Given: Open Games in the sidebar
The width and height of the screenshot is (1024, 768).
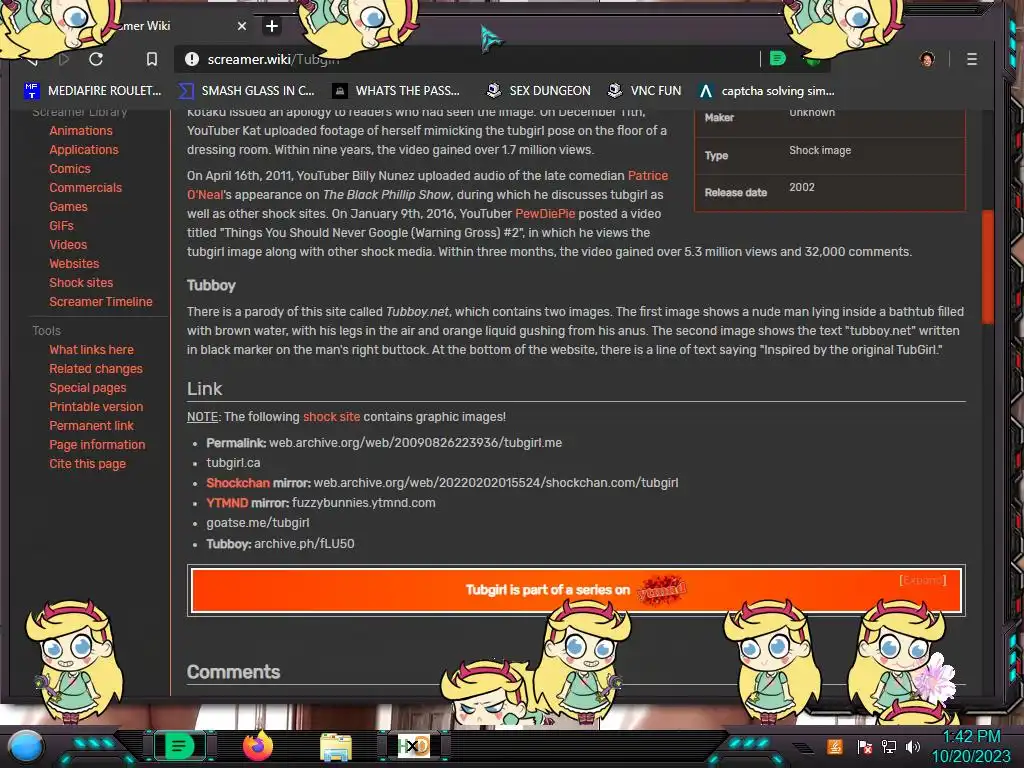Looking at the screenshot, I should (x=69, y=206).
